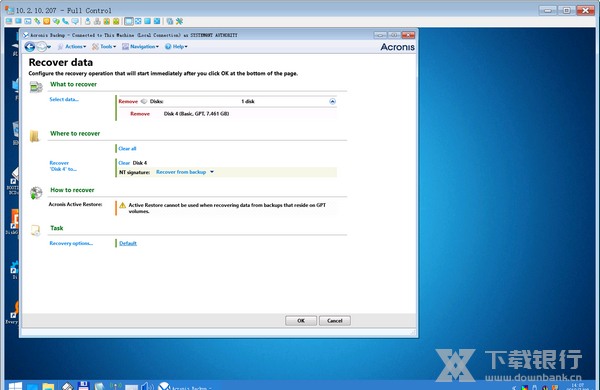Open the Tools menu
This screenshot has width=600, height=390.
(104, 47)
